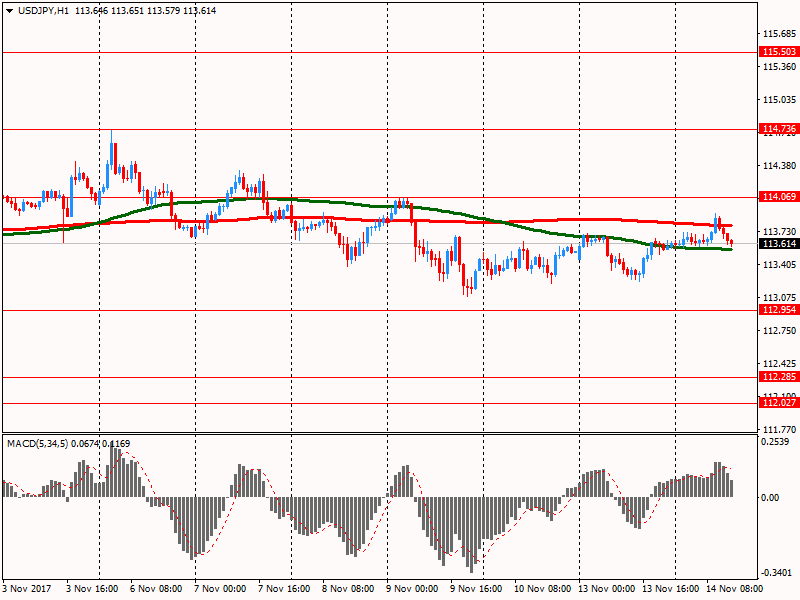Click the 13 Nov 00:00 time label
The width and height of the screenshot is (800, 600).
606,588
